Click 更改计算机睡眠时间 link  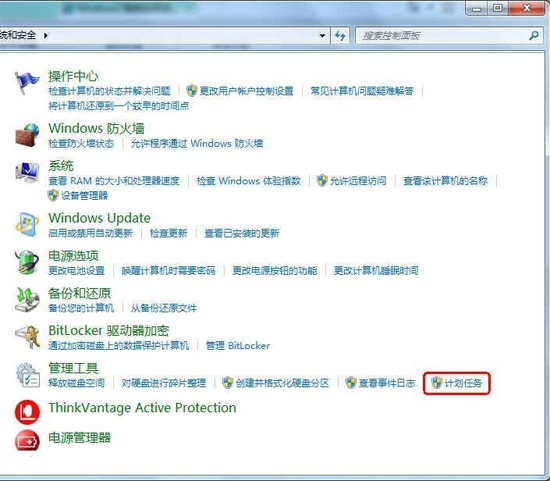point(376,270)
